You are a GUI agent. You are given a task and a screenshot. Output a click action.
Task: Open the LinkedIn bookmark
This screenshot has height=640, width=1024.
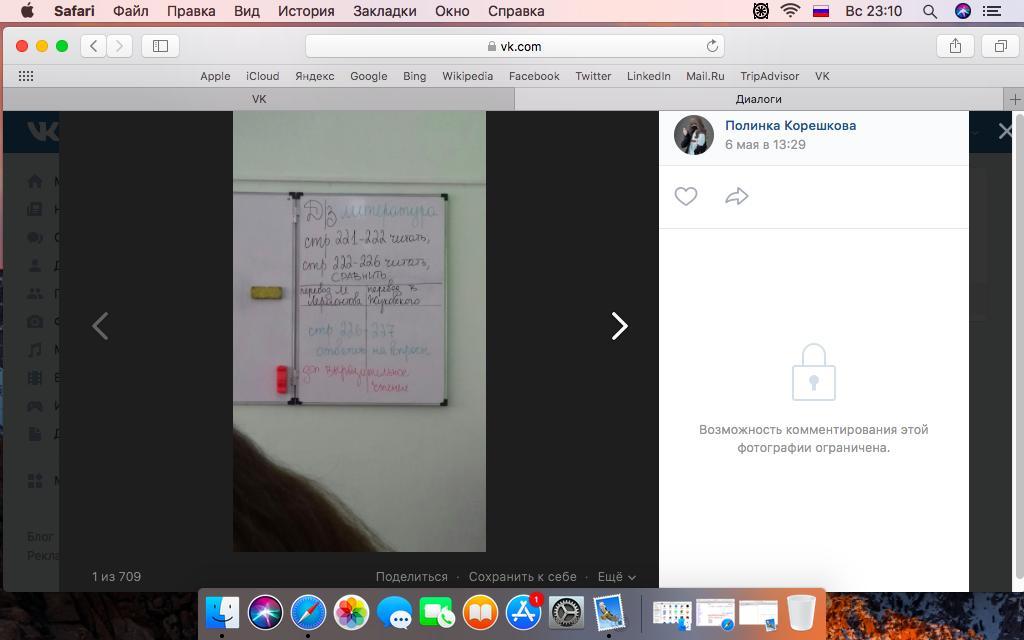pos(648,76)
